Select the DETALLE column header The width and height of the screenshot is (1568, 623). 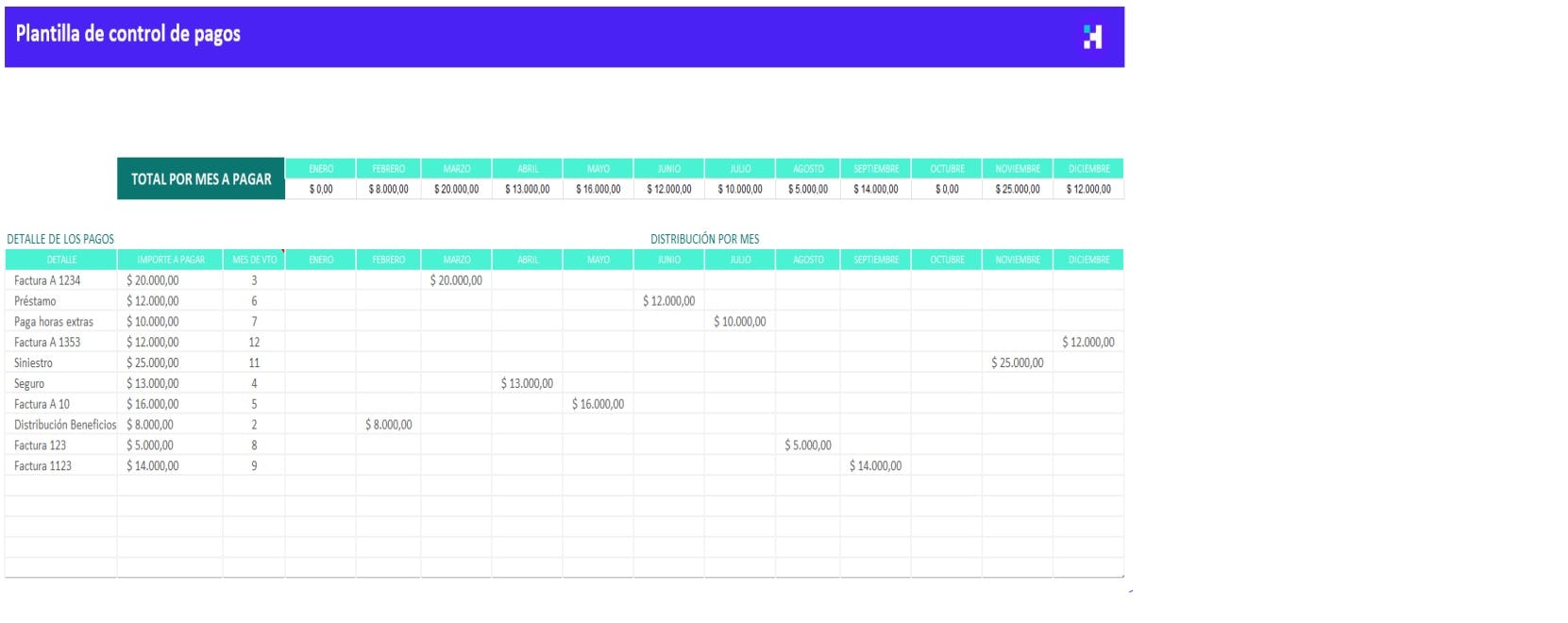(61, 260)
